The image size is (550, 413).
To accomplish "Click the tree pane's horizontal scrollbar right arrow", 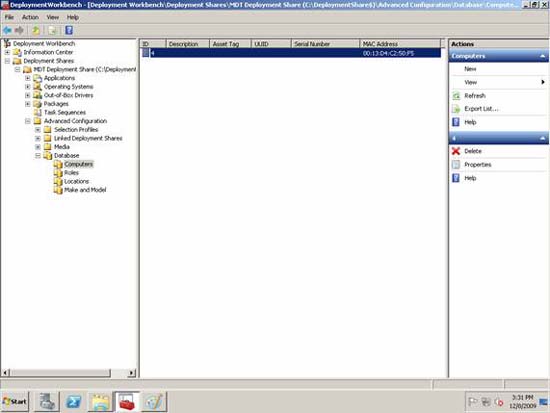I will (132, 373).
